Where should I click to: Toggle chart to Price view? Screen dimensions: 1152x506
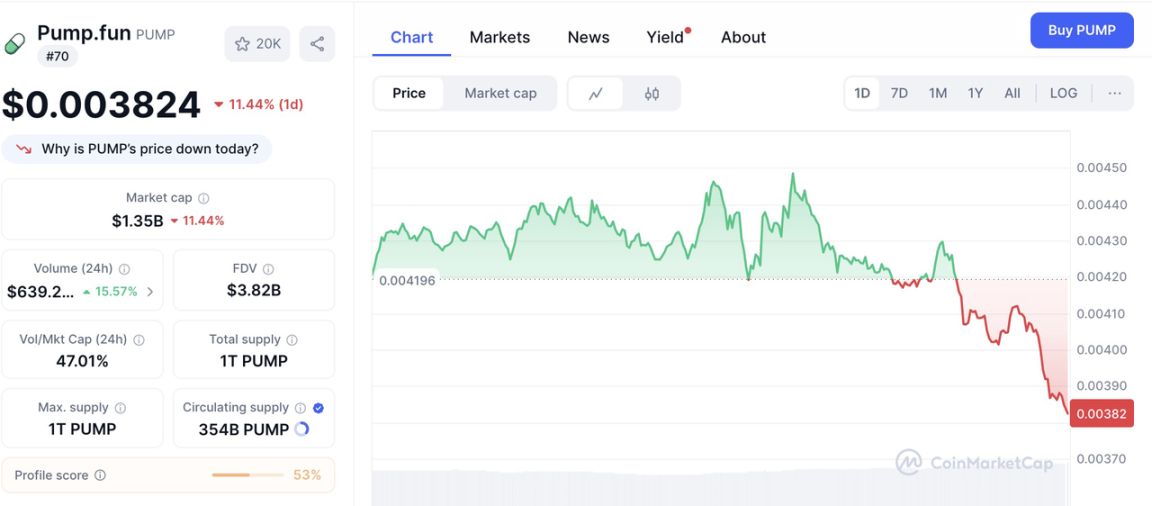409,93
